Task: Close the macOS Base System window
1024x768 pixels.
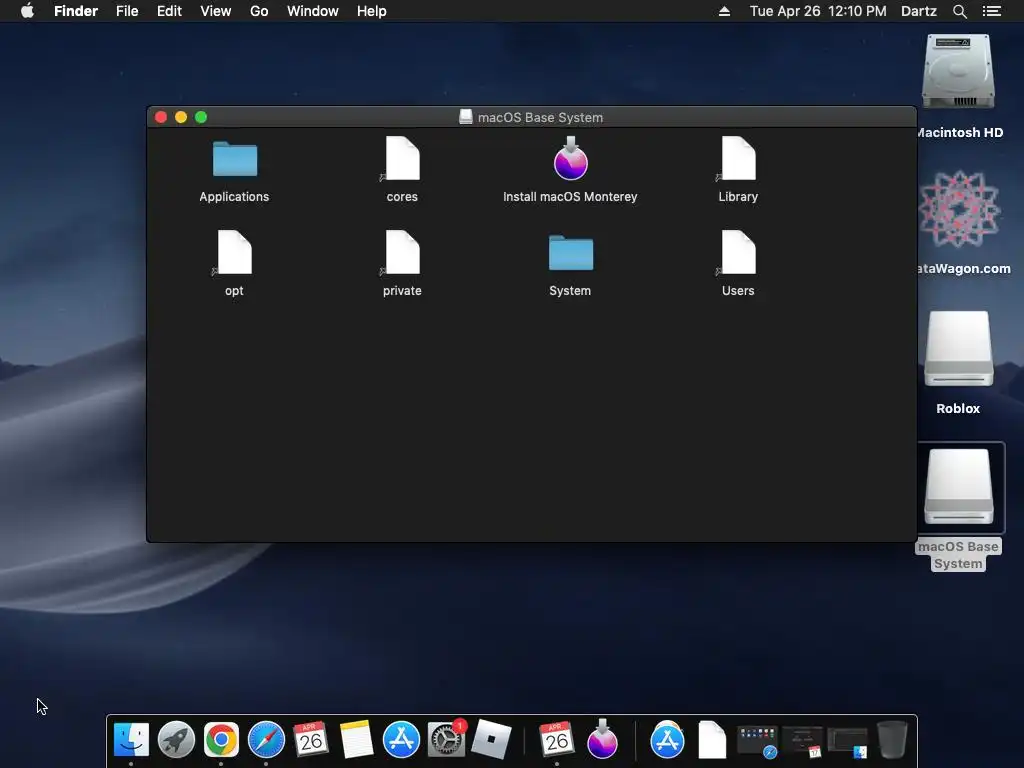Action: [161, 117]
